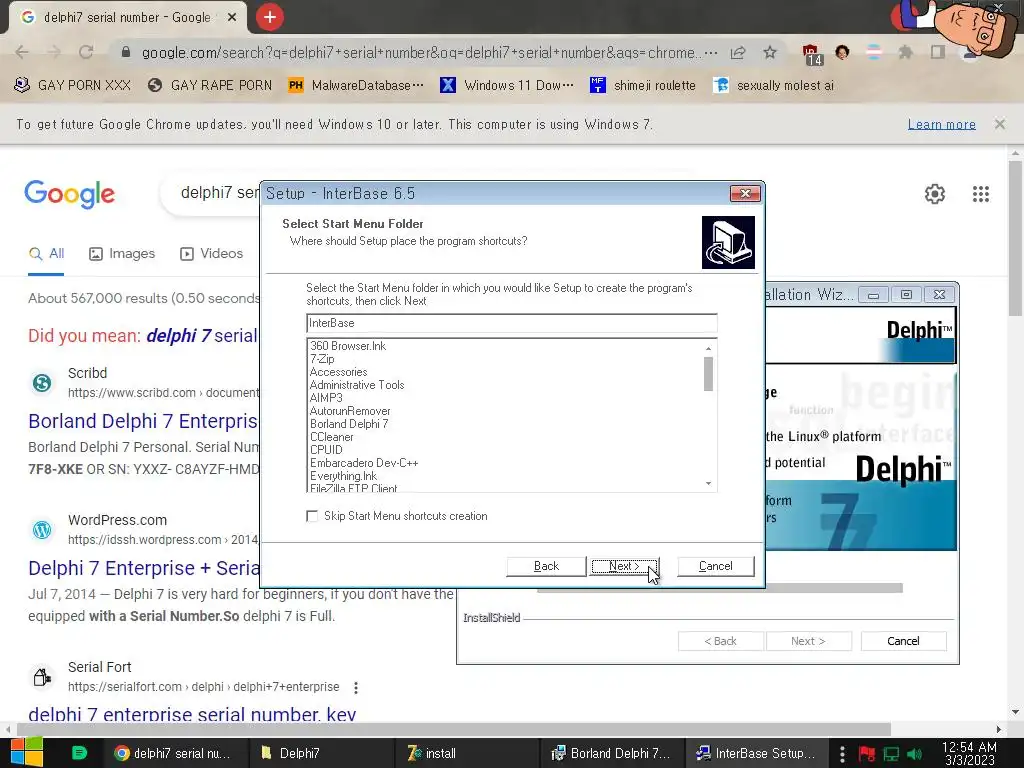Viewport: 1024px width, 768px height.
Task: Switch to Borland Delphi 7 taskbar item
Action: [x=611, y=753]
